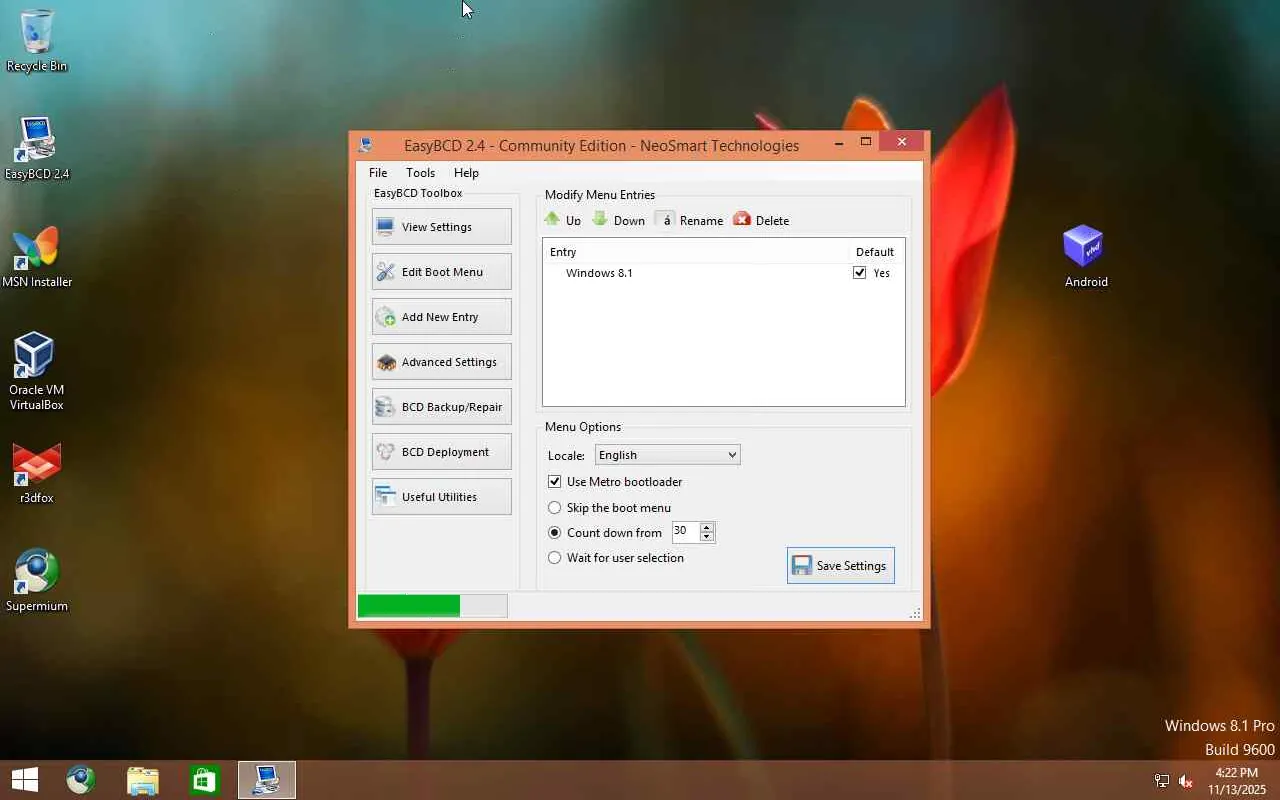Launch Supermium from the taskbar

[x=81, y=780]
